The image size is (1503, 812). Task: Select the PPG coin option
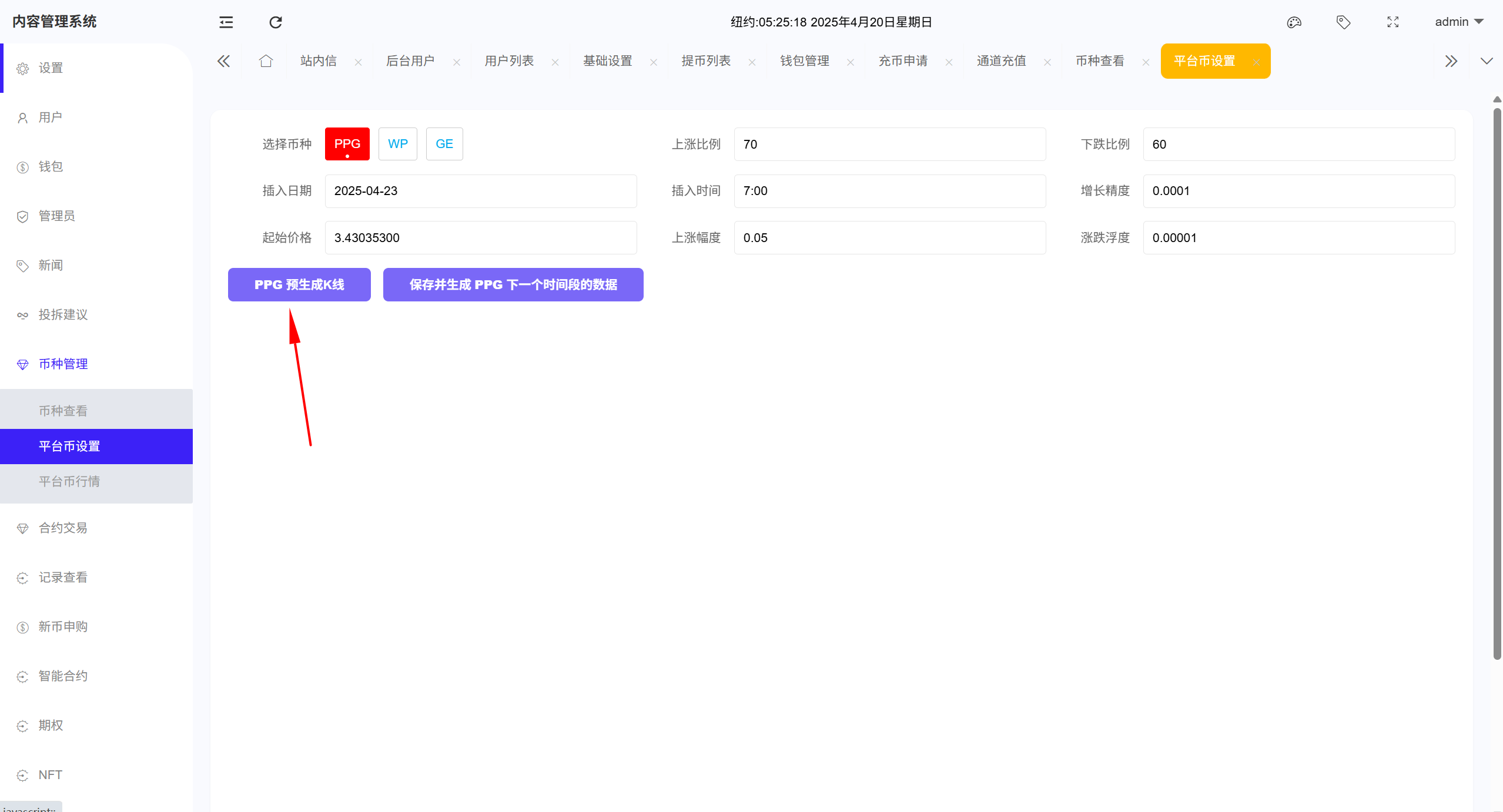pos(347,144)
